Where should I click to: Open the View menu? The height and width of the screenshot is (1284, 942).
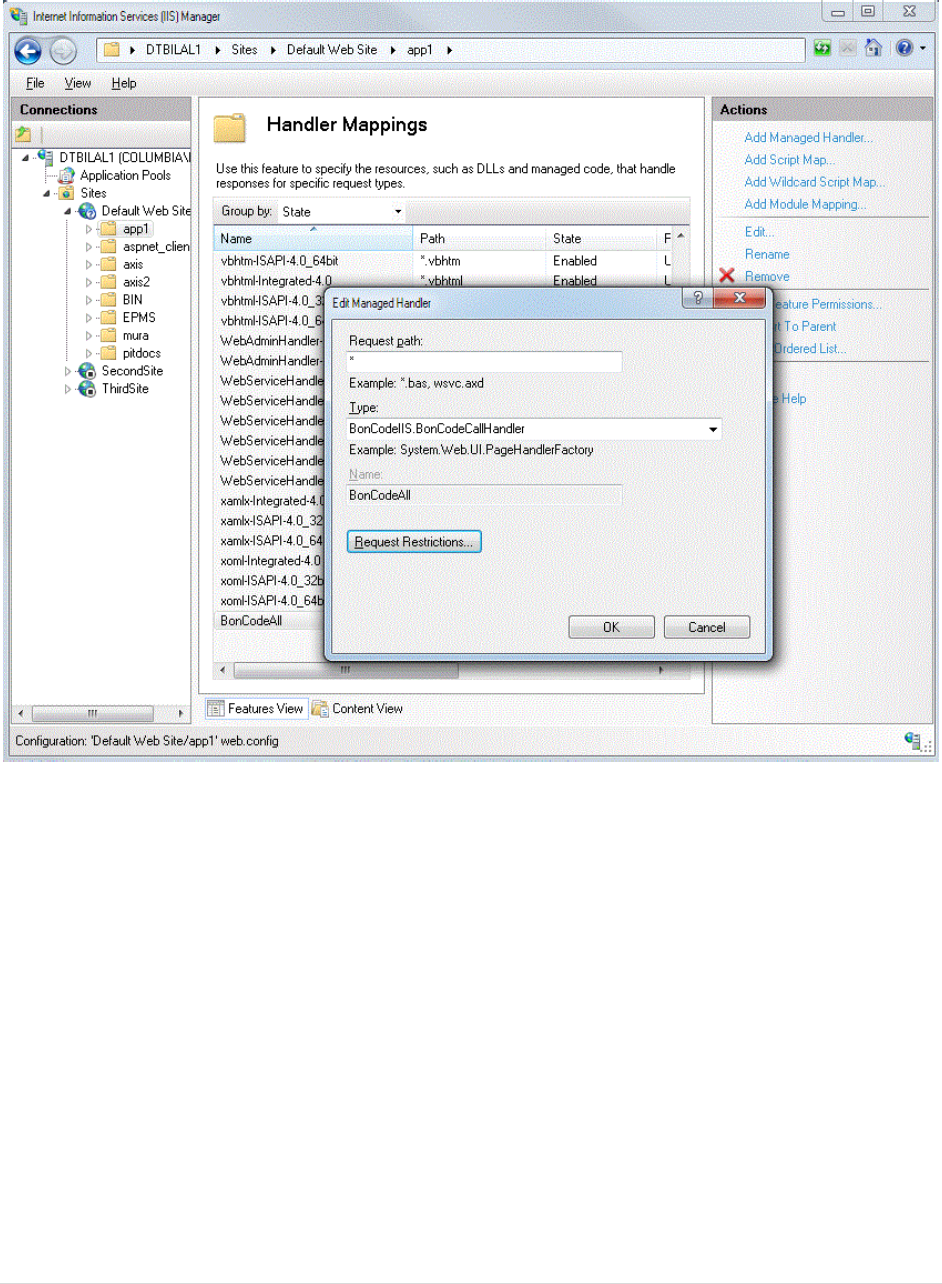pos(78,84)
